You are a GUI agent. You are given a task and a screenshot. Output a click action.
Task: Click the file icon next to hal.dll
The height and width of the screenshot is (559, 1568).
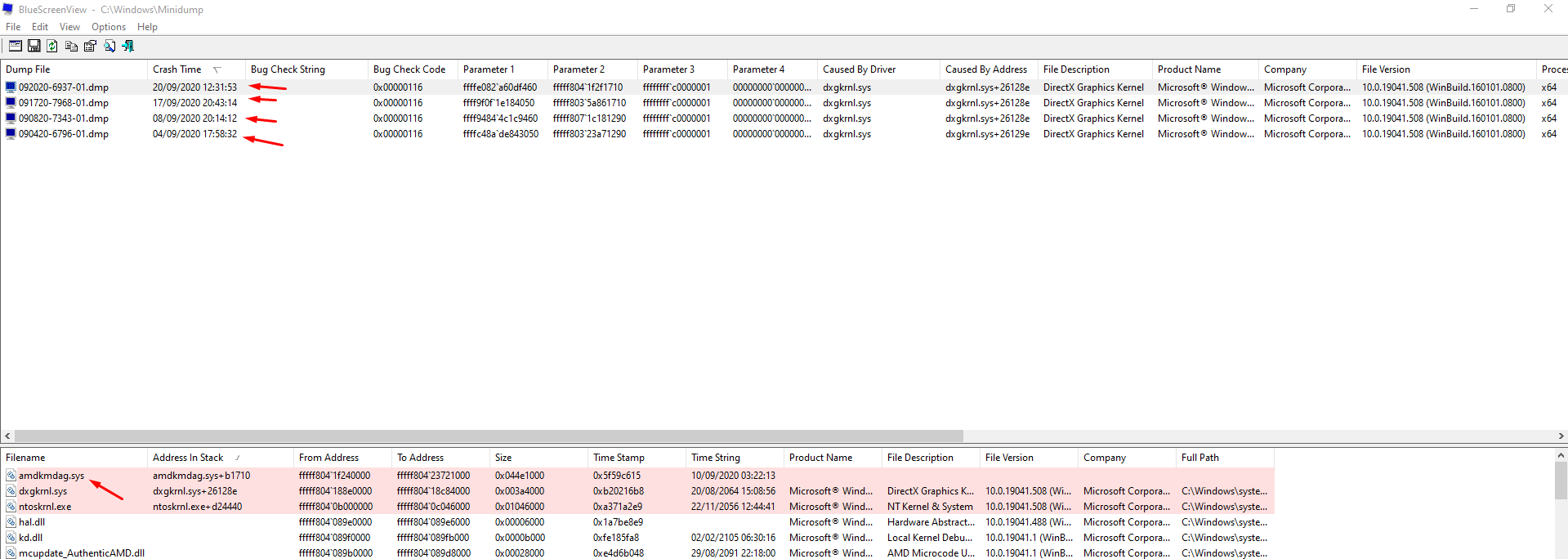coord(11,521)
